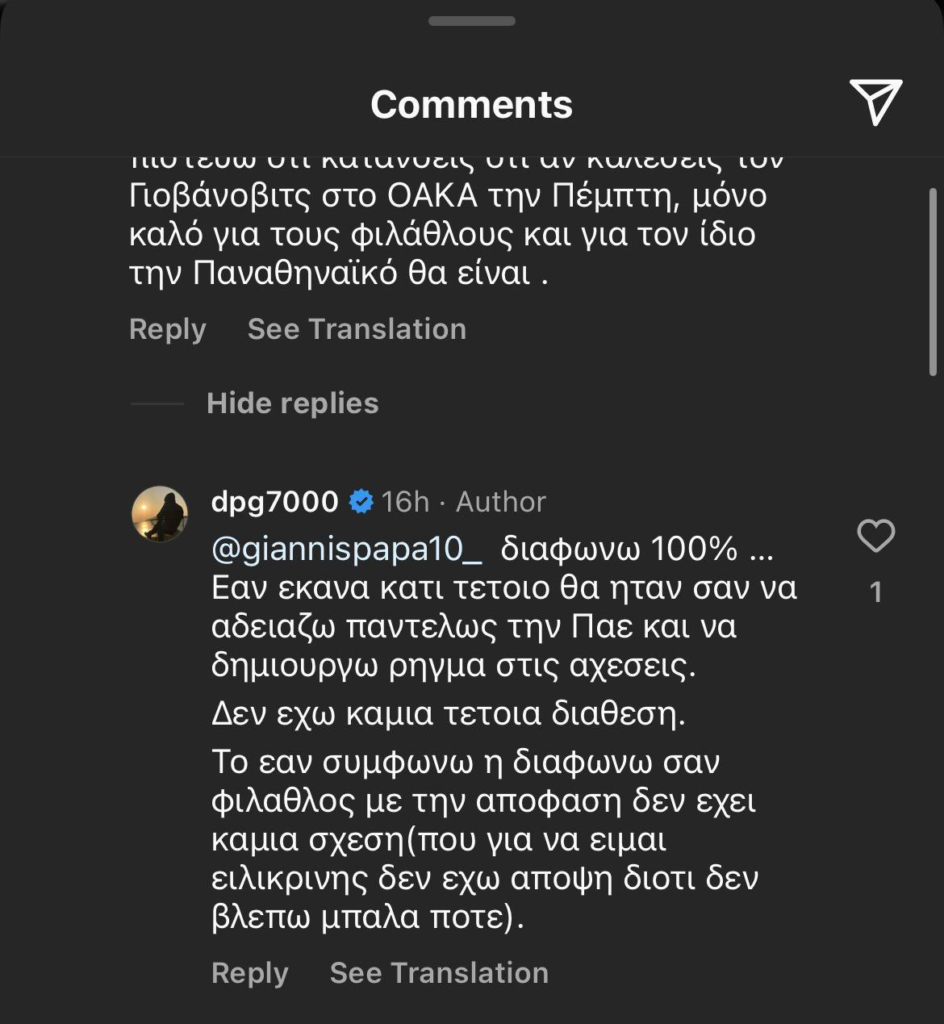View likes count under the heart
Viewport: 944px width, 1024px height.
pyautogui.click(x=876, y=593)
